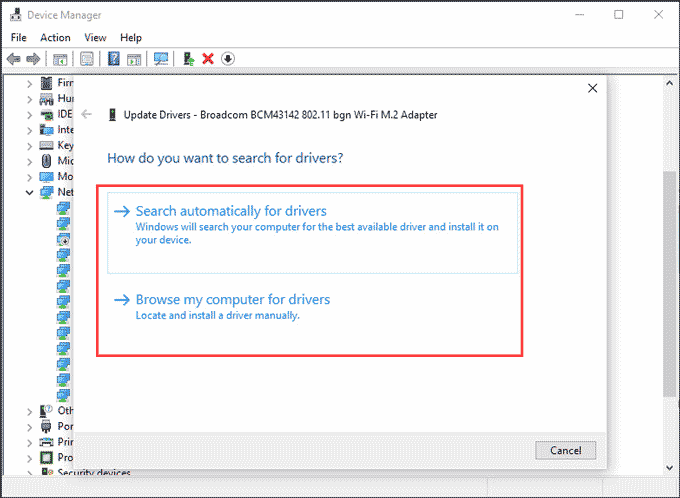680x498 pixels.
Task: Click the Processors category chip icon
Action: click(46, 458)
